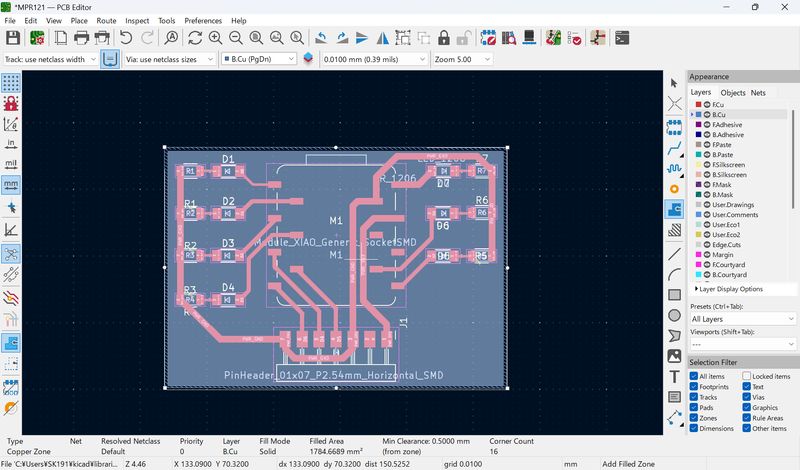This screenshot has width=800, height=470.
Task: Toggle F.Cu layer visibility eye
Action: pyautogui.click(x=707, y=105)
